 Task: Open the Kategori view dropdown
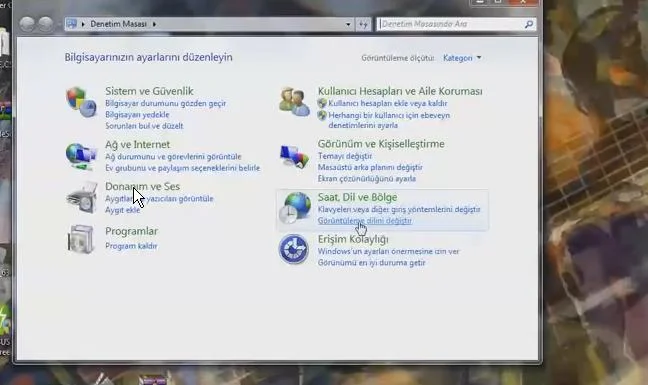(x=462, y=58)
